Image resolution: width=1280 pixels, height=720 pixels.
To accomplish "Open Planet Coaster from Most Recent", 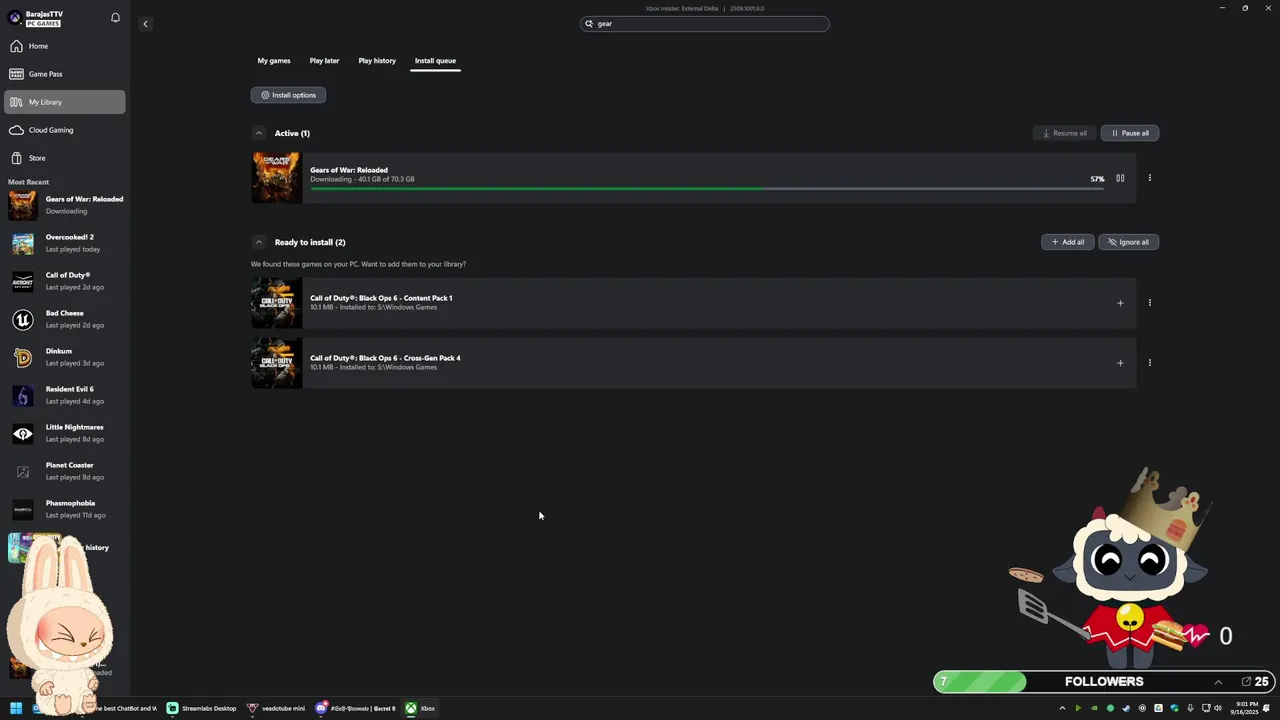I will point(66,471).
